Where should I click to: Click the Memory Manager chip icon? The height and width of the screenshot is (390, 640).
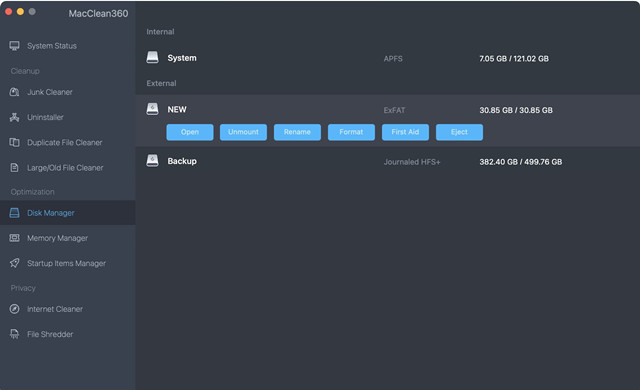[14, 238]
